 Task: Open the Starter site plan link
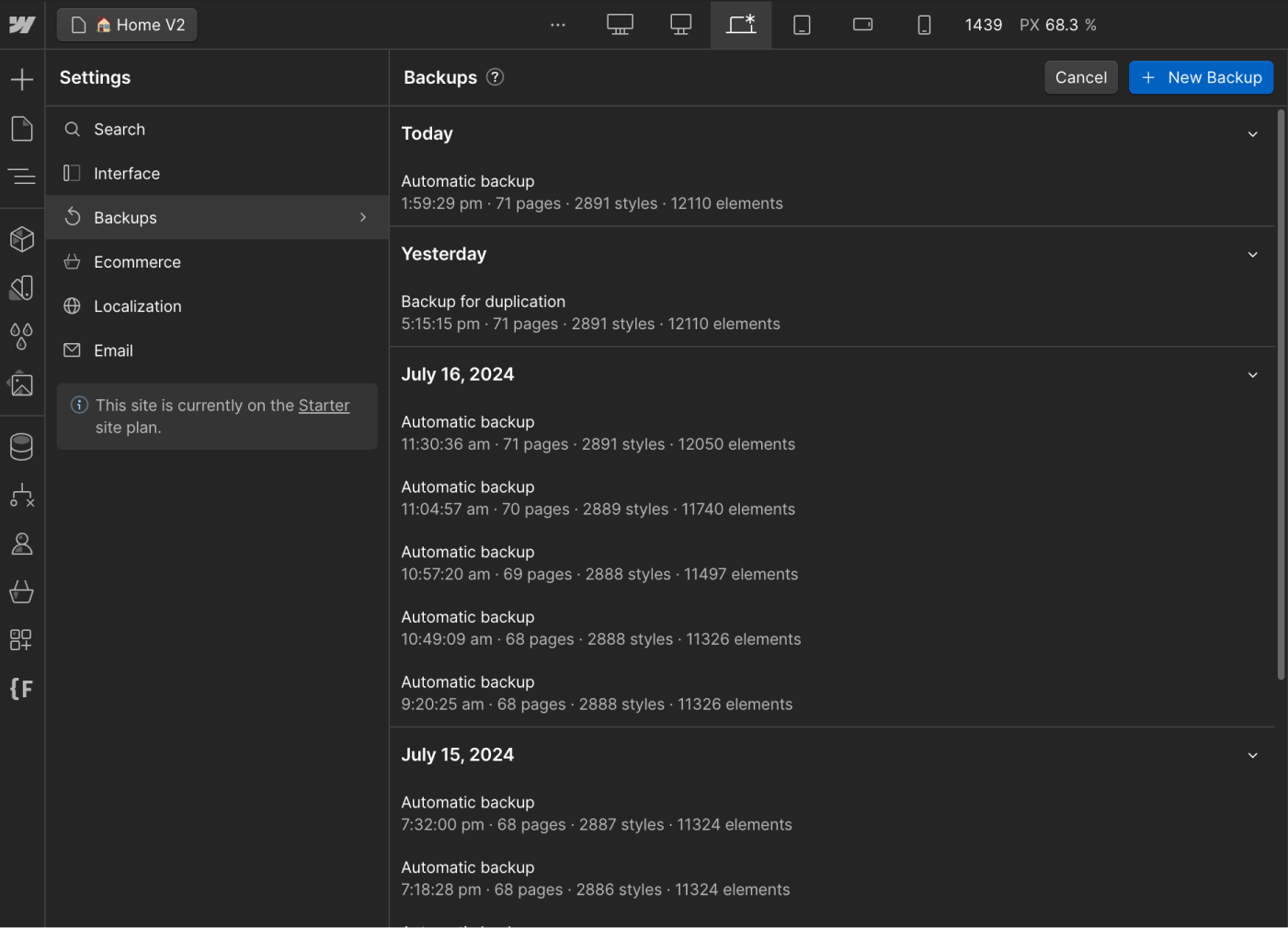tap(324, 405)
